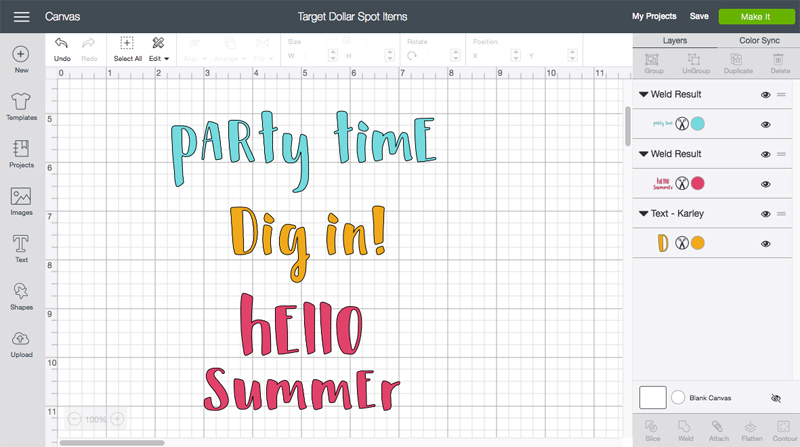Screen dimensions: 800x447
Task: Click the Blank Canvas white color circle
Action: point(678,398)
